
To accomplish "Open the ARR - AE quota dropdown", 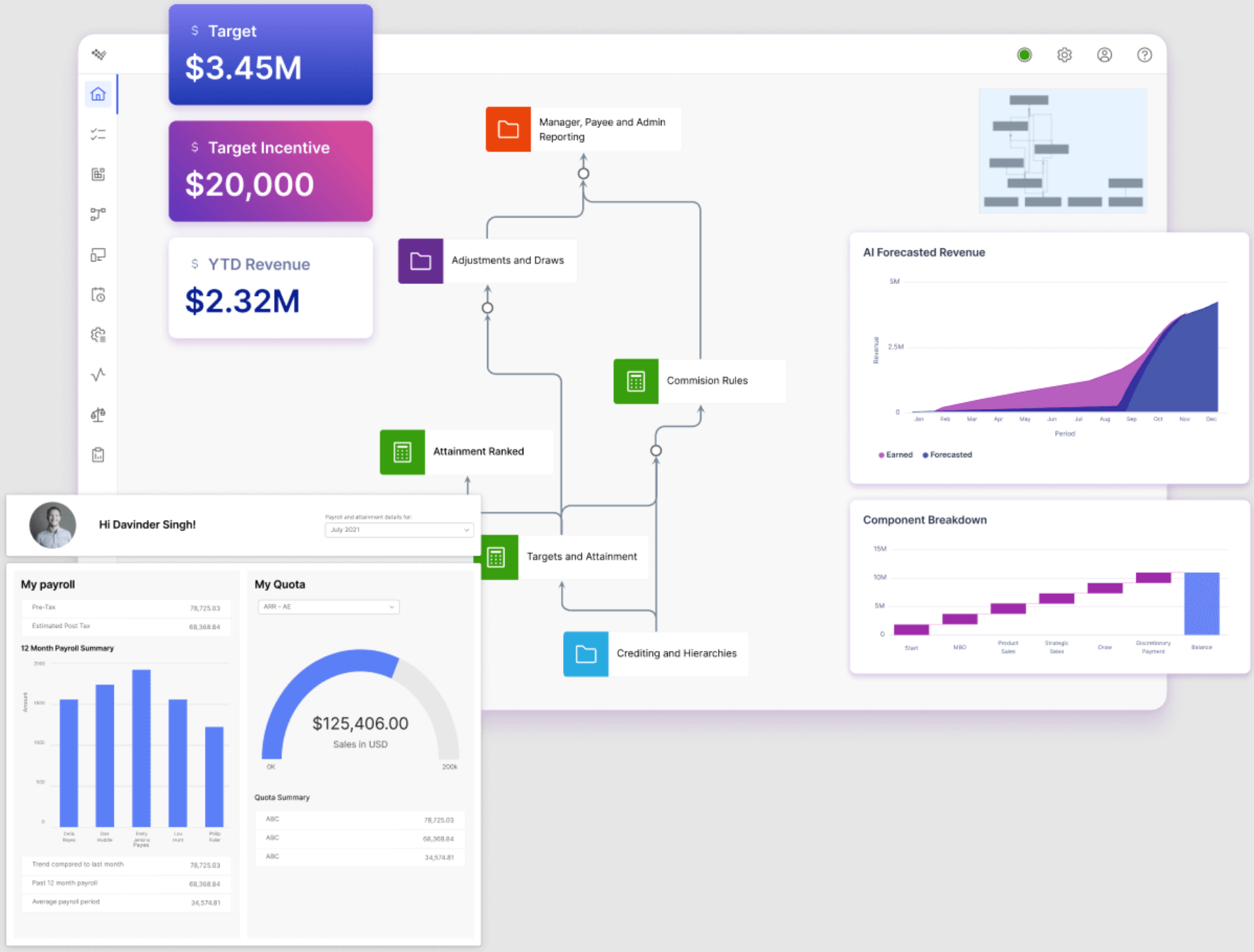I will point(329,607).
